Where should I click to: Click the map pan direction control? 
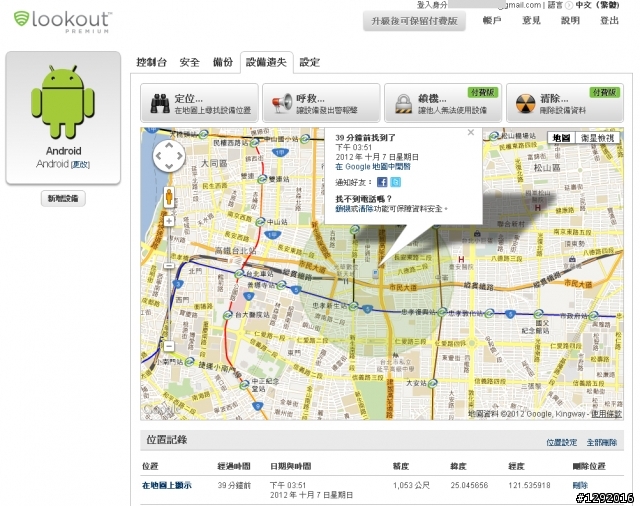click(169, 155)
